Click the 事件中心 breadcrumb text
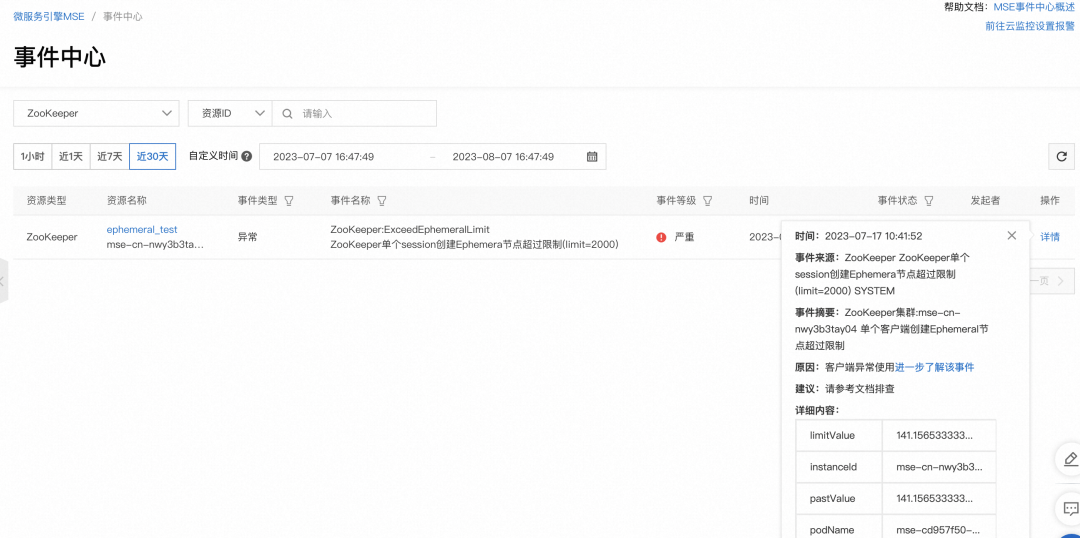The height and width of the screenshot is (538, 1080). click(x=123, y=16)
